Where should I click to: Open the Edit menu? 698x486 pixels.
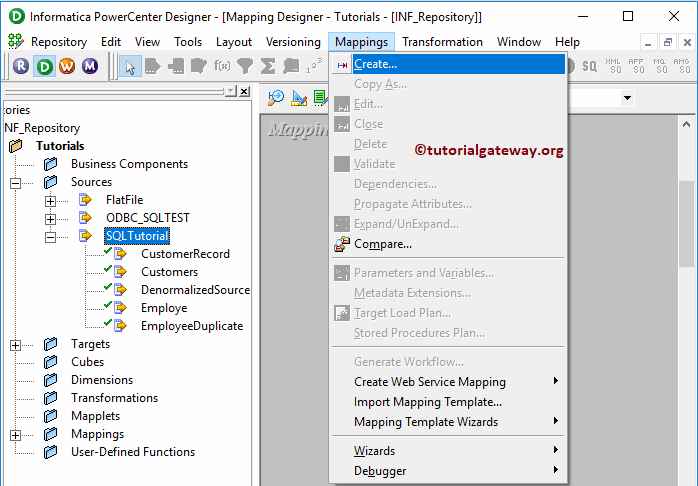click(x=111, y=42)
